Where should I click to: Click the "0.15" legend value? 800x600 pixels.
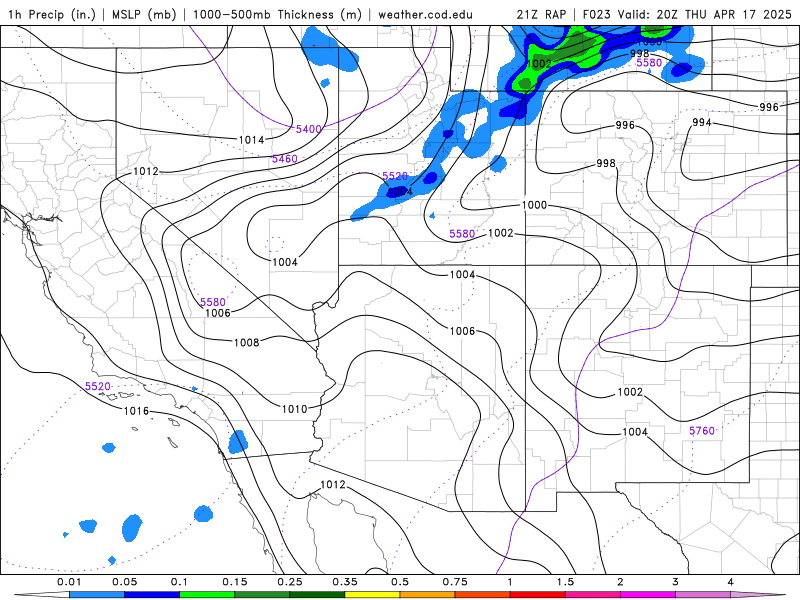click(x=235, y=582)
